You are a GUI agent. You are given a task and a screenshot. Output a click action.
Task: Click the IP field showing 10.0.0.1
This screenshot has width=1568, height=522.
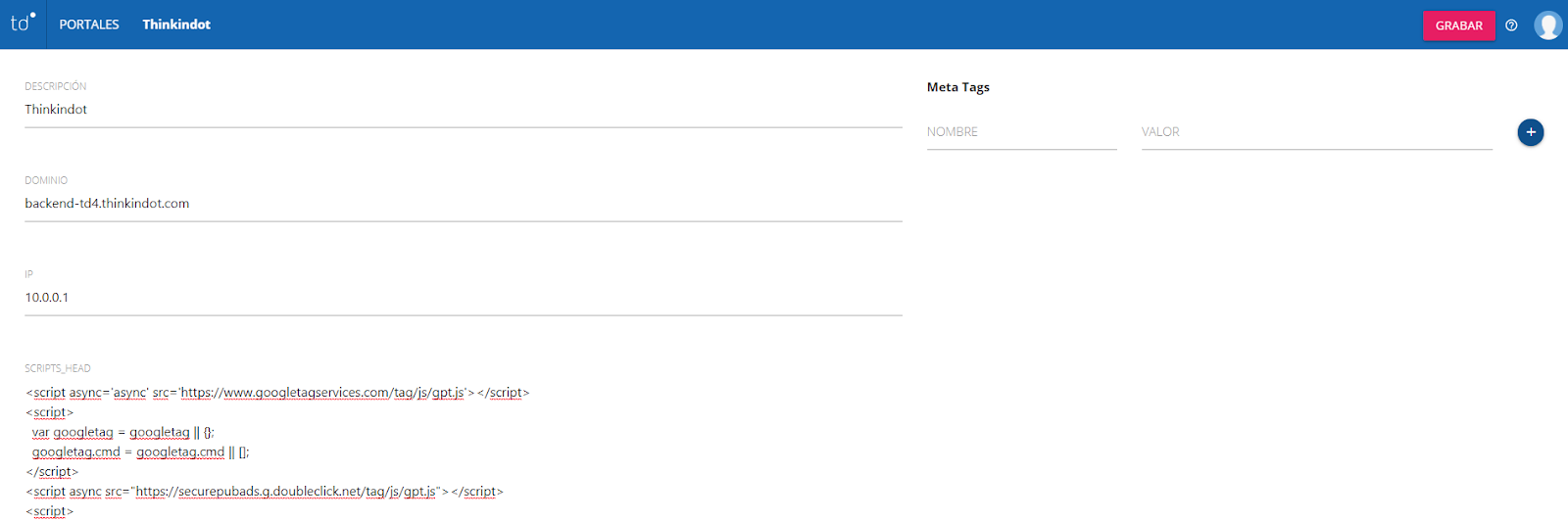coord(463,298)
